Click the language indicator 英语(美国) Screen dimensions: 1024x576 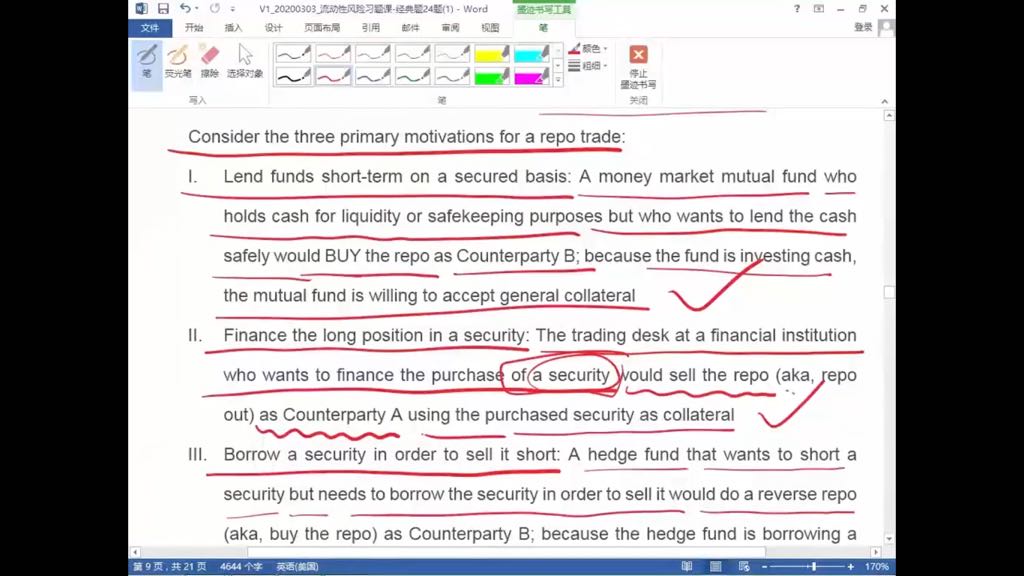click(x=297, y=566)
